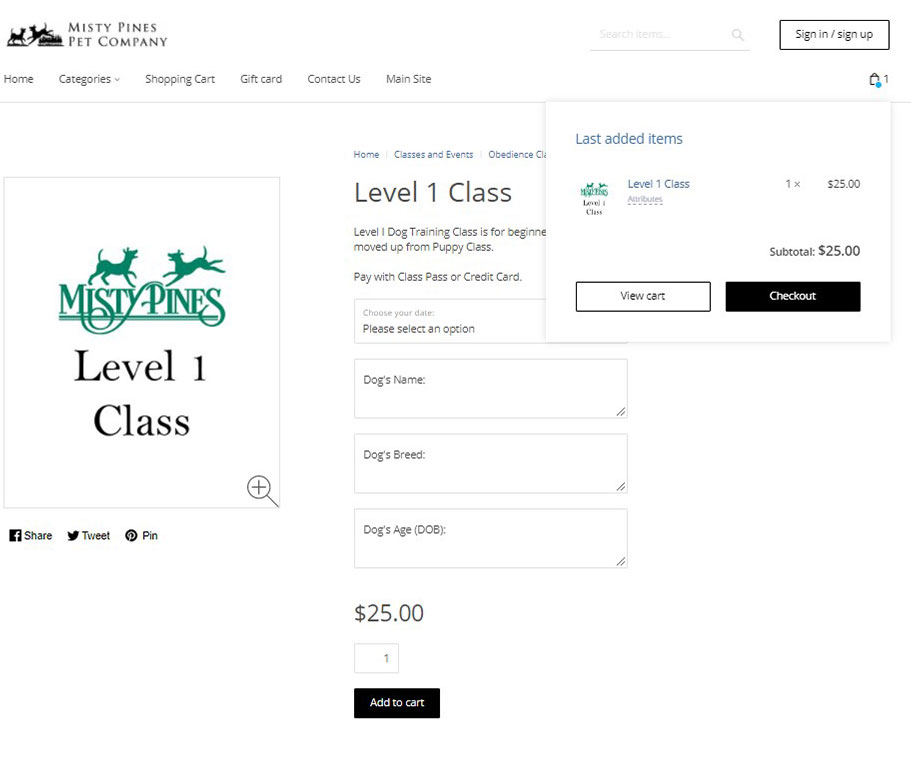Click the Add to cart button

[x=397, y=703]
